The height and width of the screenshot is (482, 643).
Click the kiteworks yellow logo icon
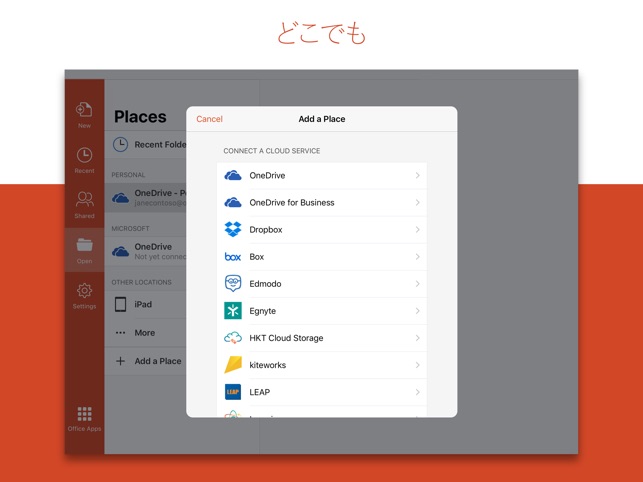click(x=233, y=365)
